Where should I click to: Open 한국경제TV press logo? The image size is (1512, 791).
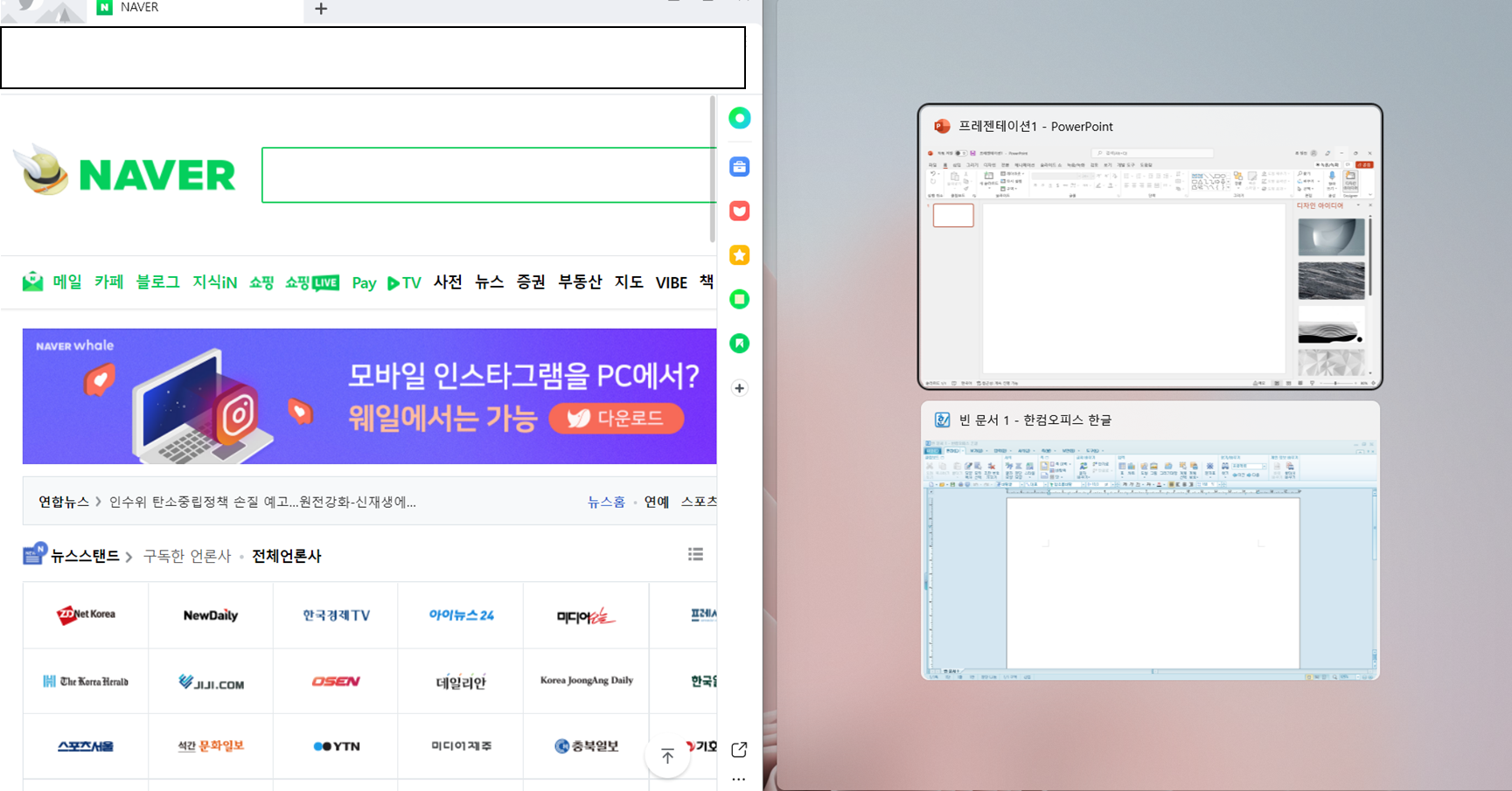pos(336,615)
